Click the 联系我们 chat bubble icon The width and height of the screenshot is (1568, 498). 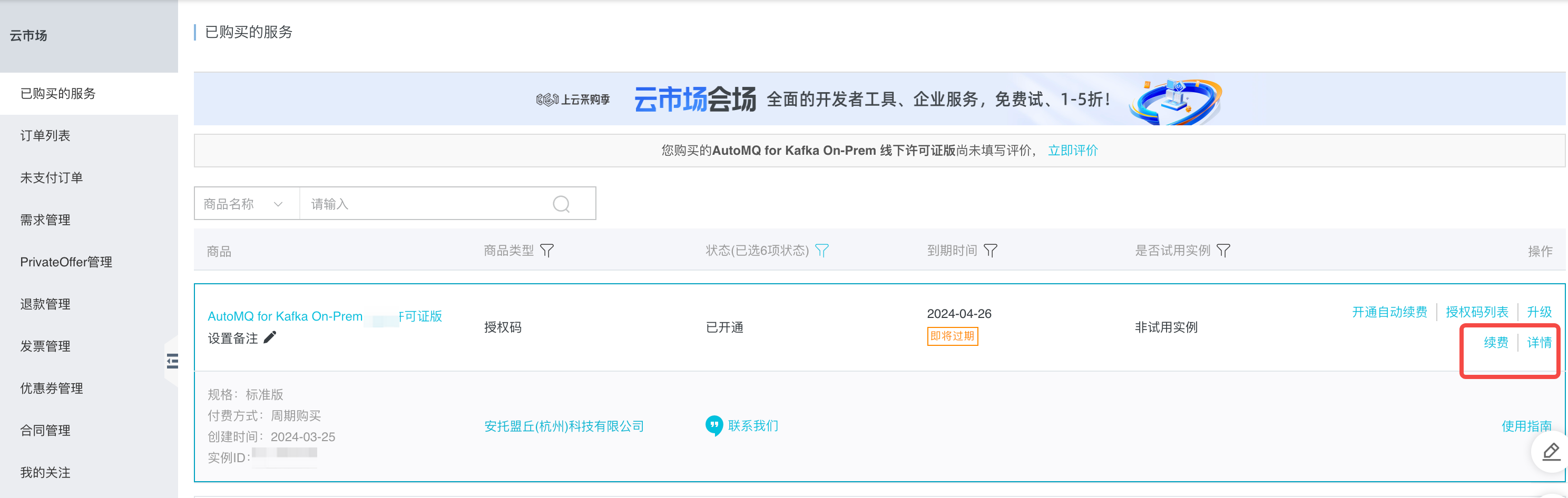pos(714,426)
